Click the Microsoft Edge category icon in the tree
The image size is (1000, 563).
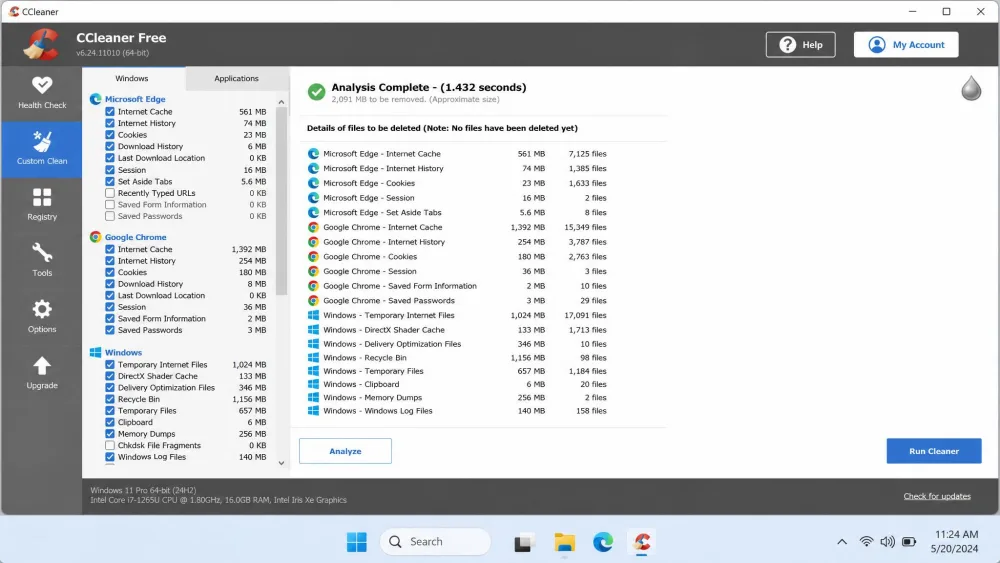[96, 99]
